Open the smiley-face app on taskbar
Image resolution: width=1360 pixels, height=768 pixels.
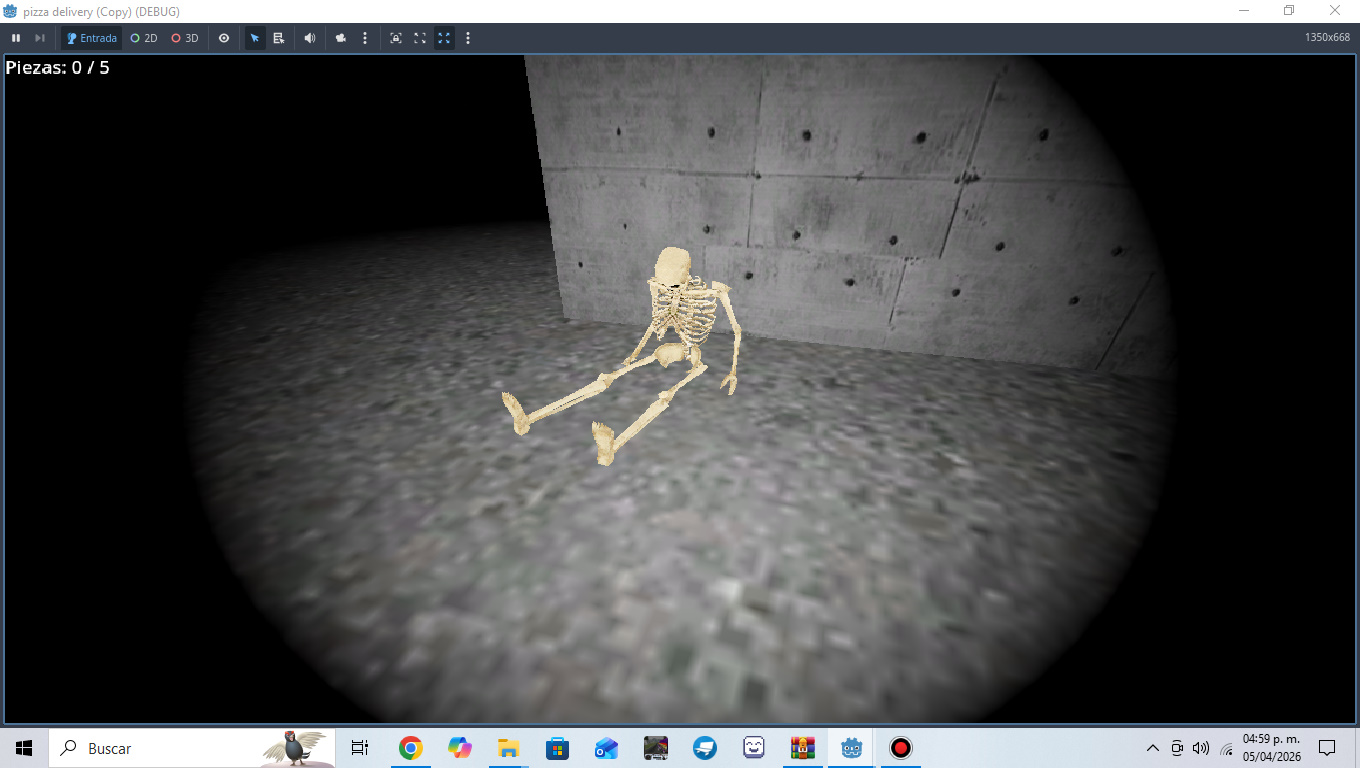(753, 748)
